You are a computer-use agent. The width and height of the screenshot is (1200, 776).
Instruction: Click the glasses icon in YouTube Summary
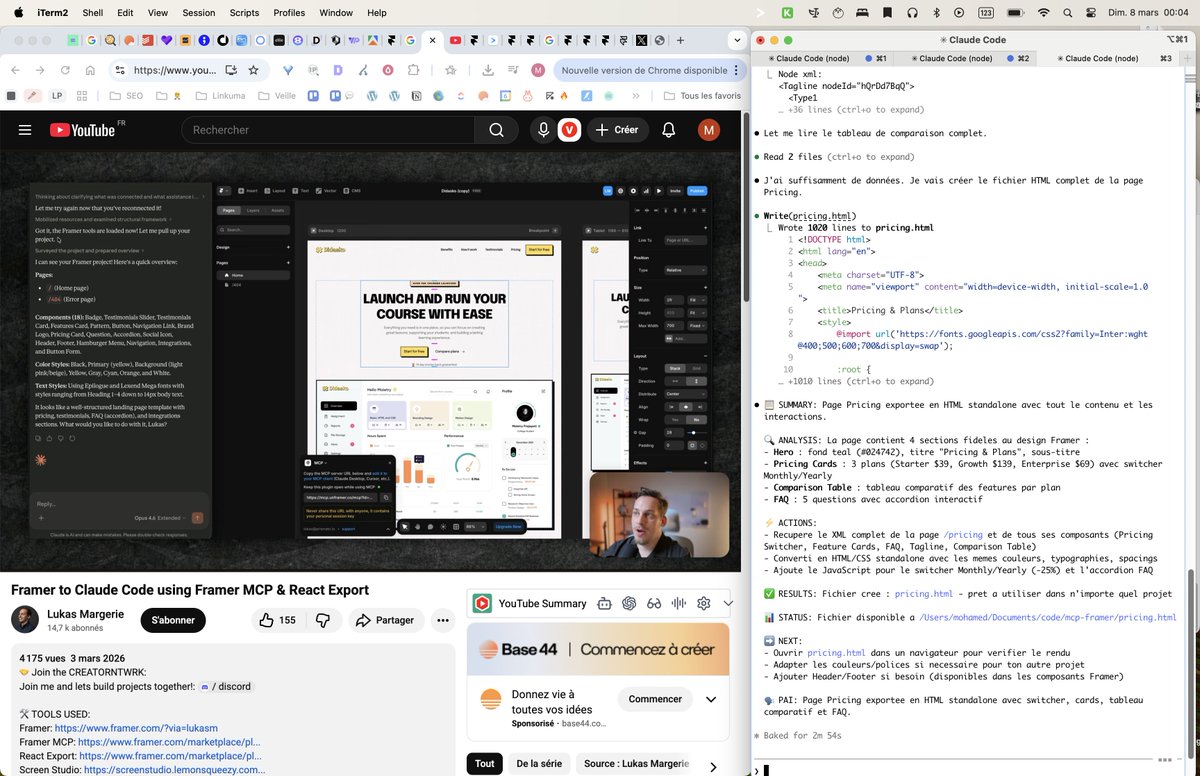tap(654, 603)
